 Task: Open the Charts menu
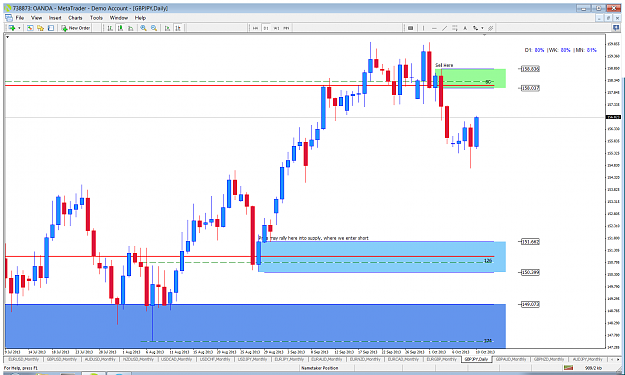click(75, 18)
